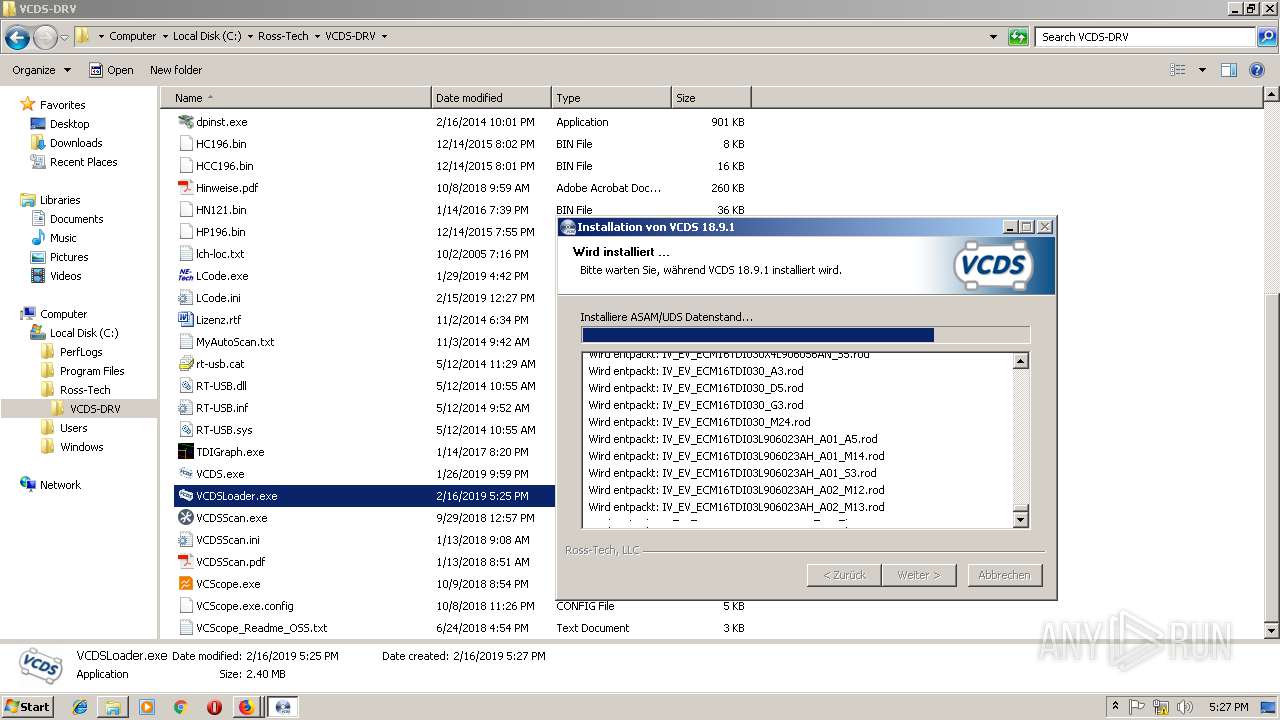Open the change view options dropdown arrow
This screenshot has height=720, width=1280.
[1202, 70]
